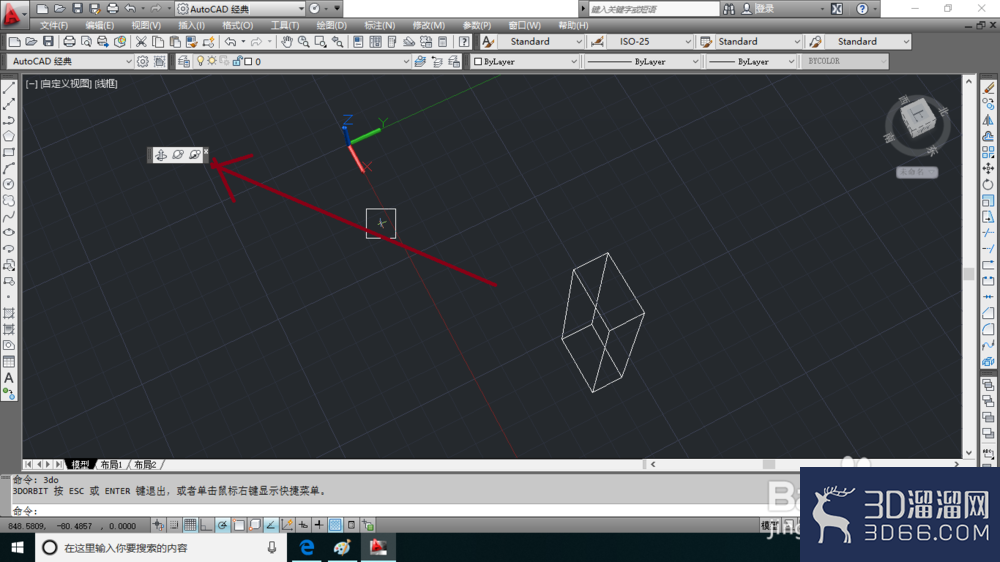Open the 绘图(D) menu
1000x562 pixels.
point(332,26)
